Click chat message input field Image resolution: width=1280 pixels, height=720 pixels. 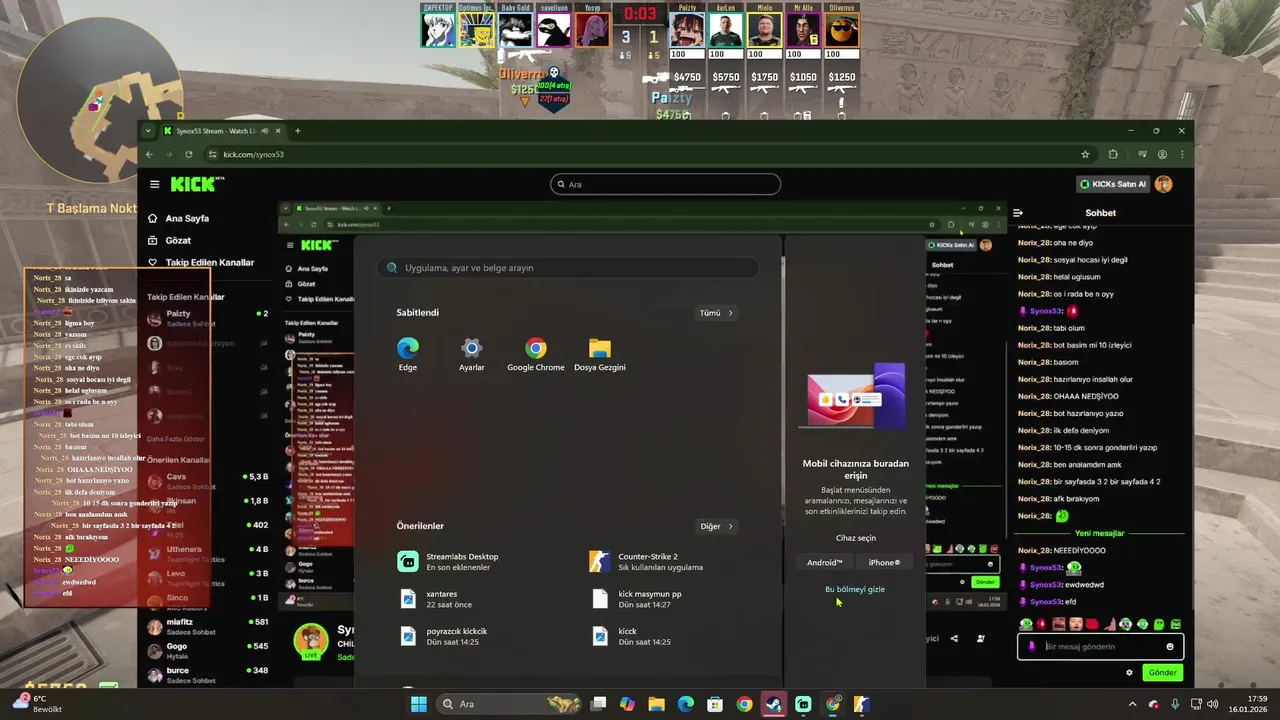coord(1100,646)
